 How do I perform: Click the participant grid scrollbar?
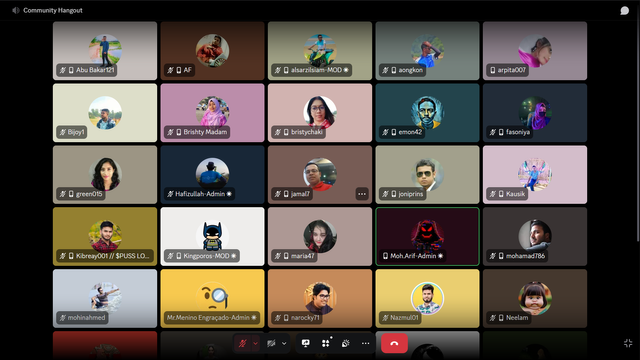click(638, 131)
